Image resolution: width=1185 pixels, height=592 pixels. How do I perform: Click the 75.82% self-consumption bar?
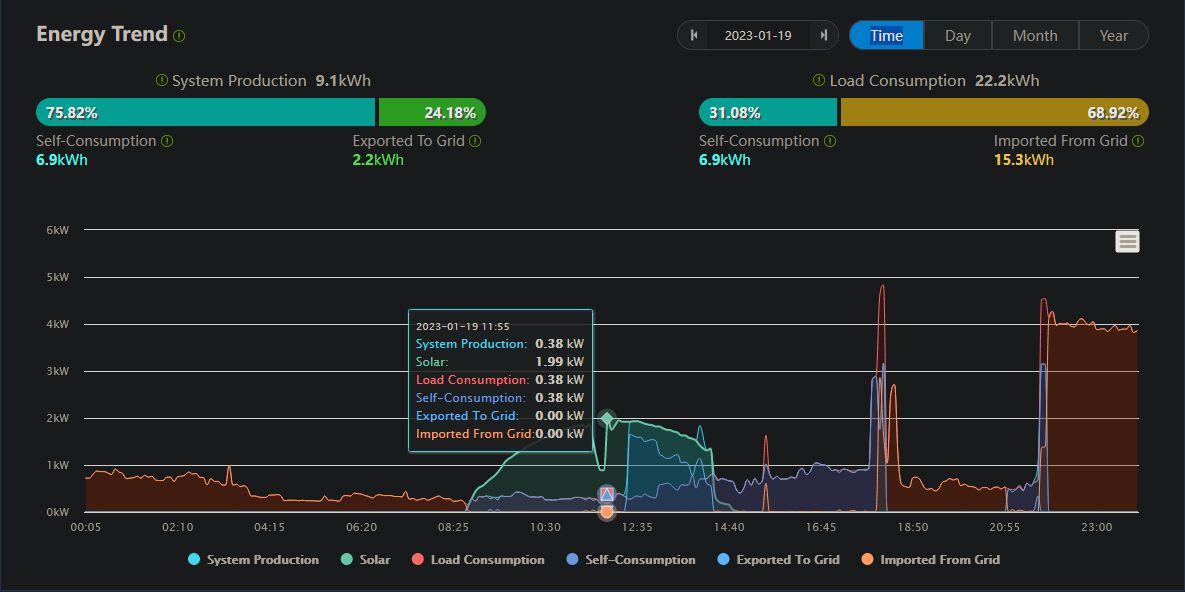pos(205,113)
